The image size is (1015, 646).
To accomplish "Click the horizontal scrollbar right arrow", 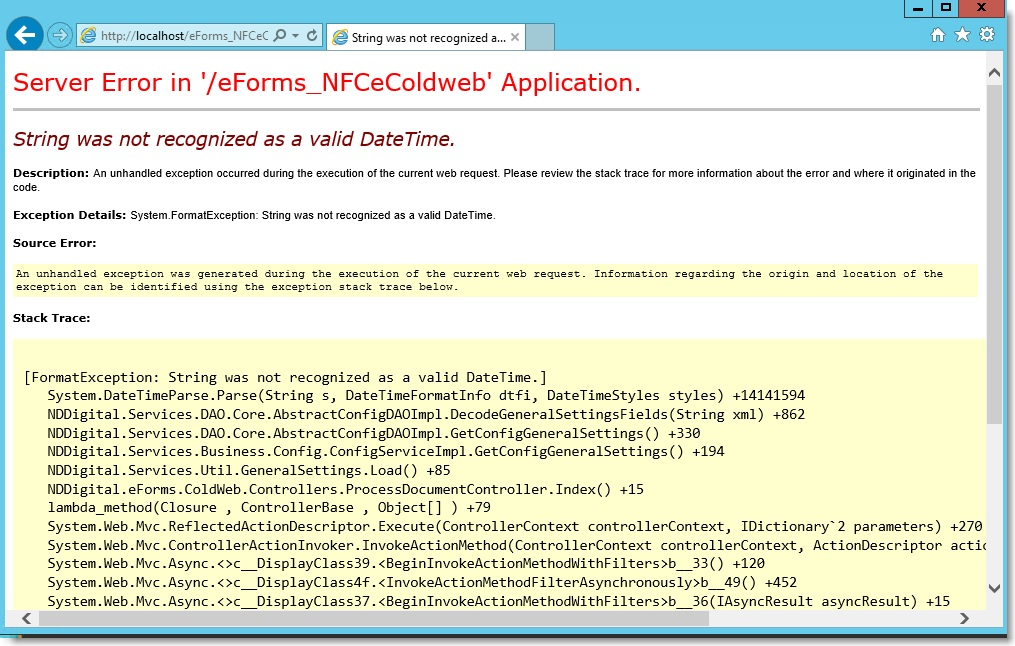I will (x=964, y=619).
